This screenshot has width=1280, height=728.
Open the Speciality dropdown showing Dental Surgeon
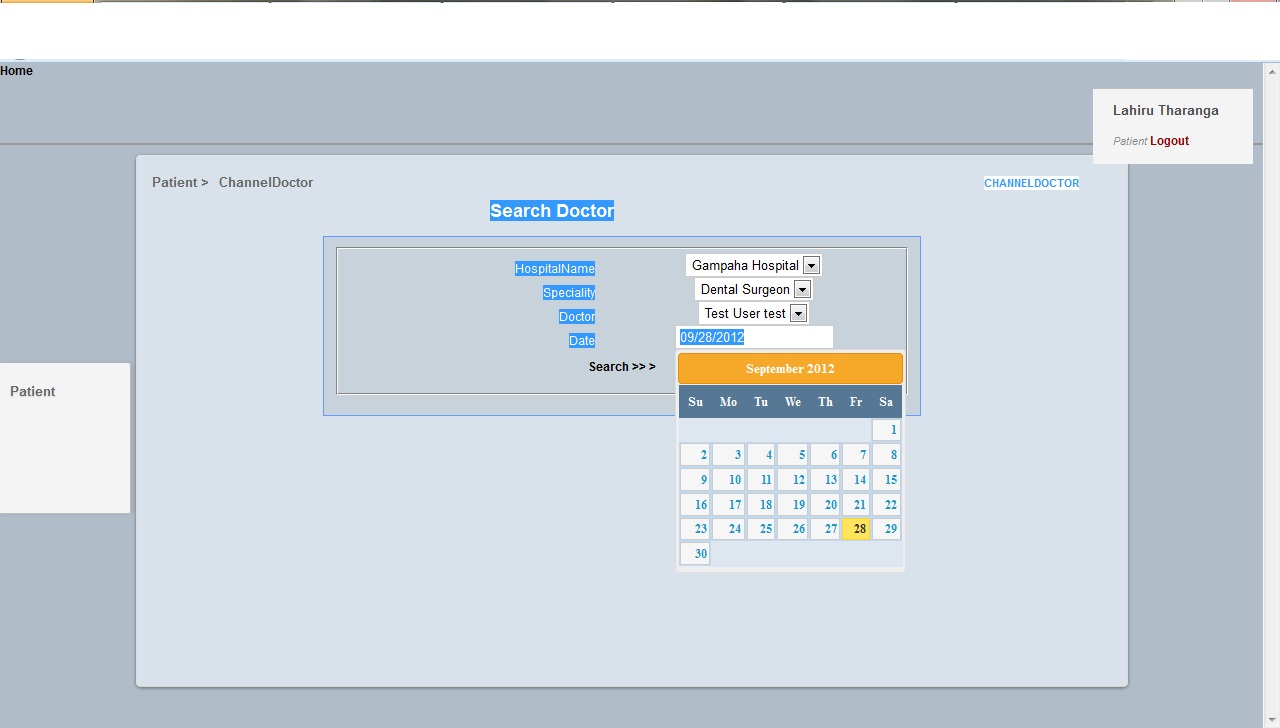point(801,289)
